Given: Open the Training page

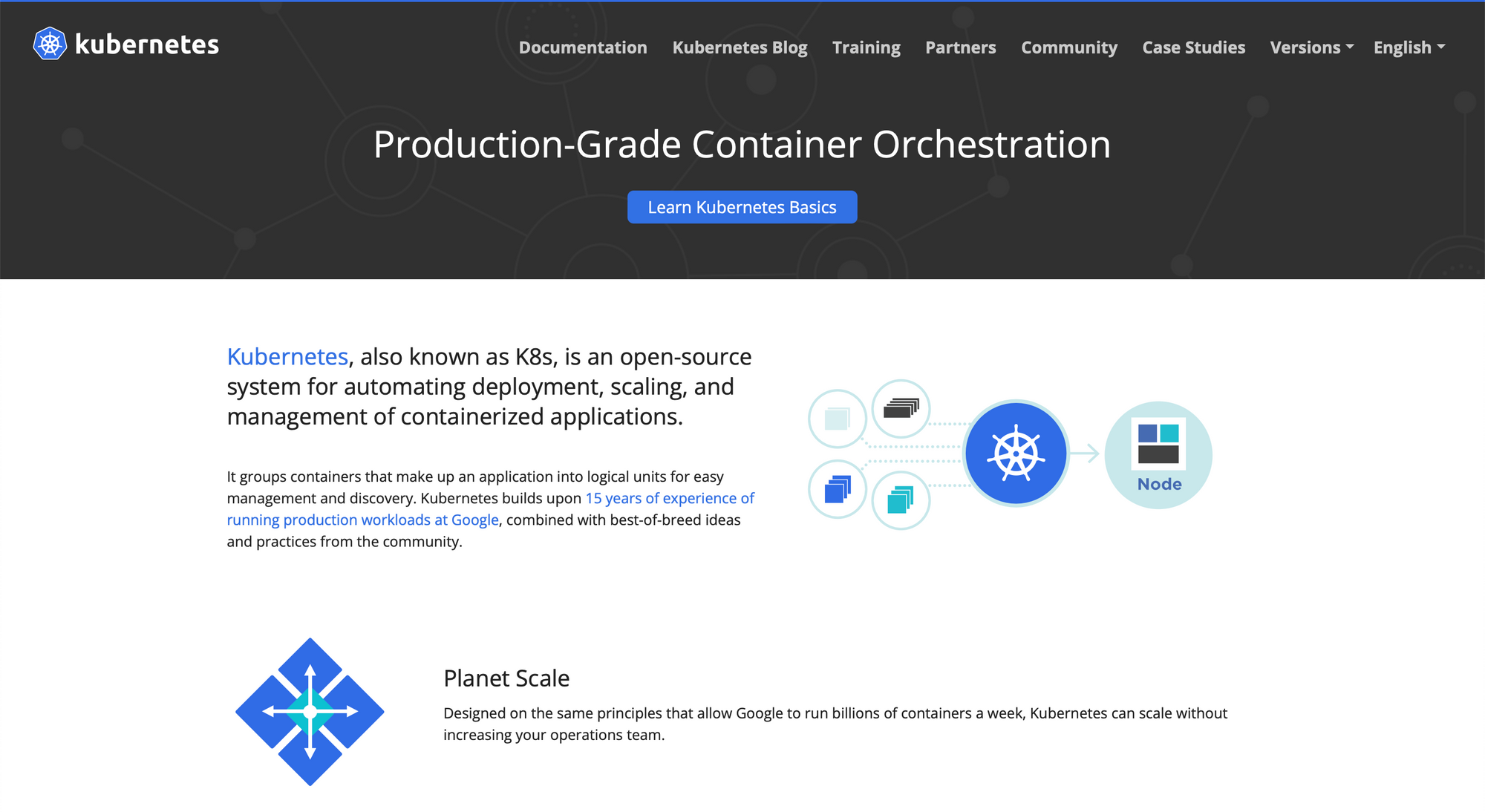Looking at the screenshot, I should pyautogui.click(x=866, y=48).
